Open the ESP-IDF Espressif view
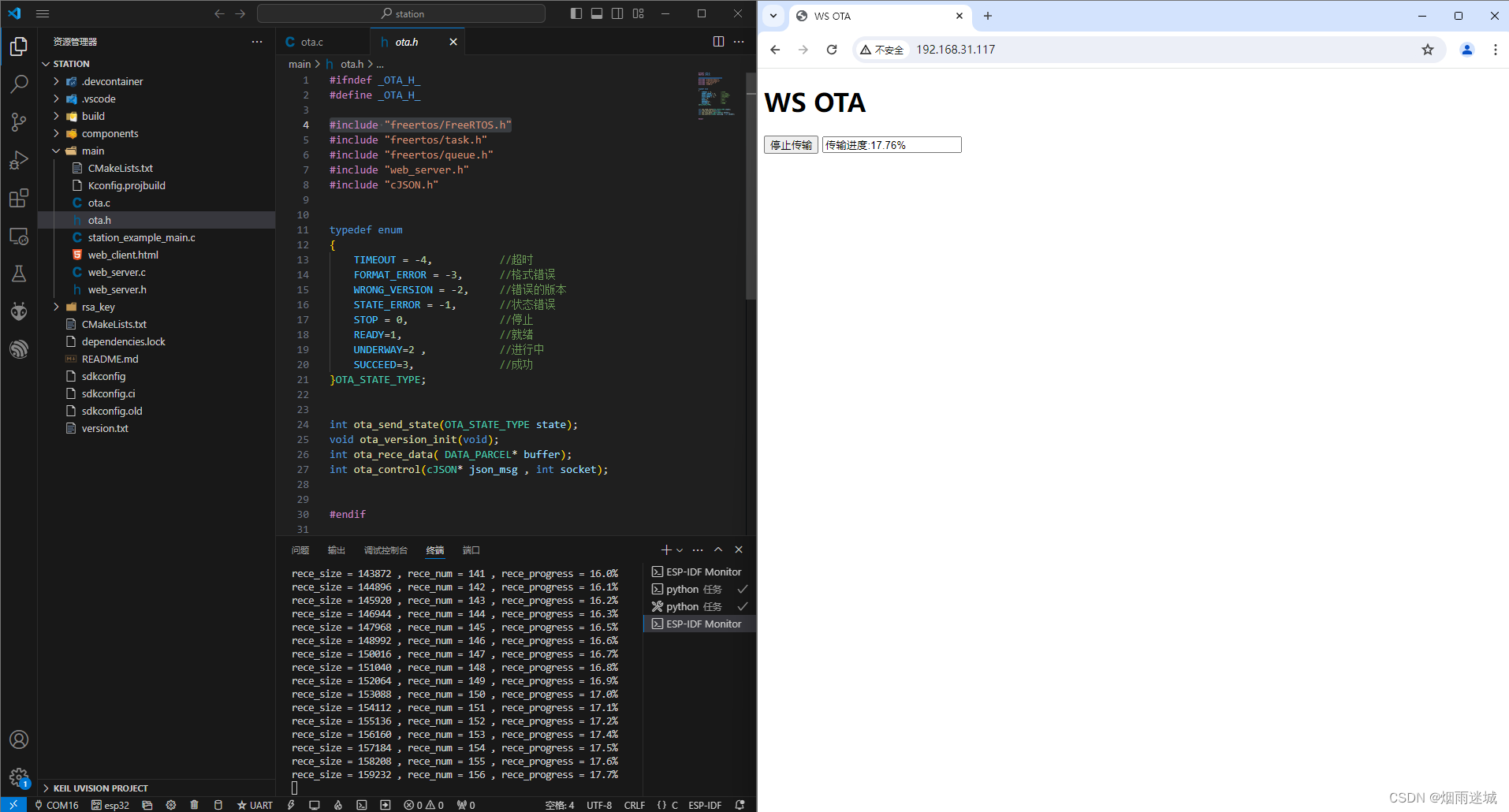Image resolution: width=1509 pixels, height=812 pixels. point(19,349)
